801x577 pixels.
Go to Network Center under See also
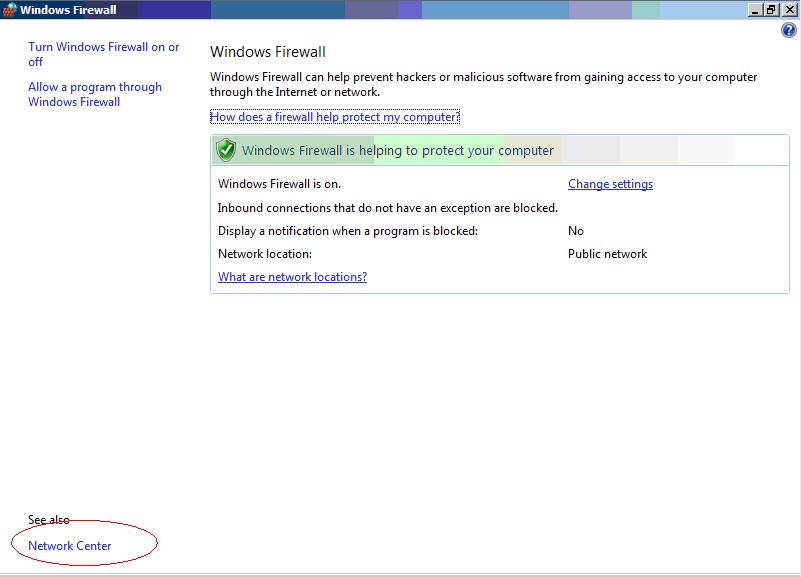click(x=70, y=546)
